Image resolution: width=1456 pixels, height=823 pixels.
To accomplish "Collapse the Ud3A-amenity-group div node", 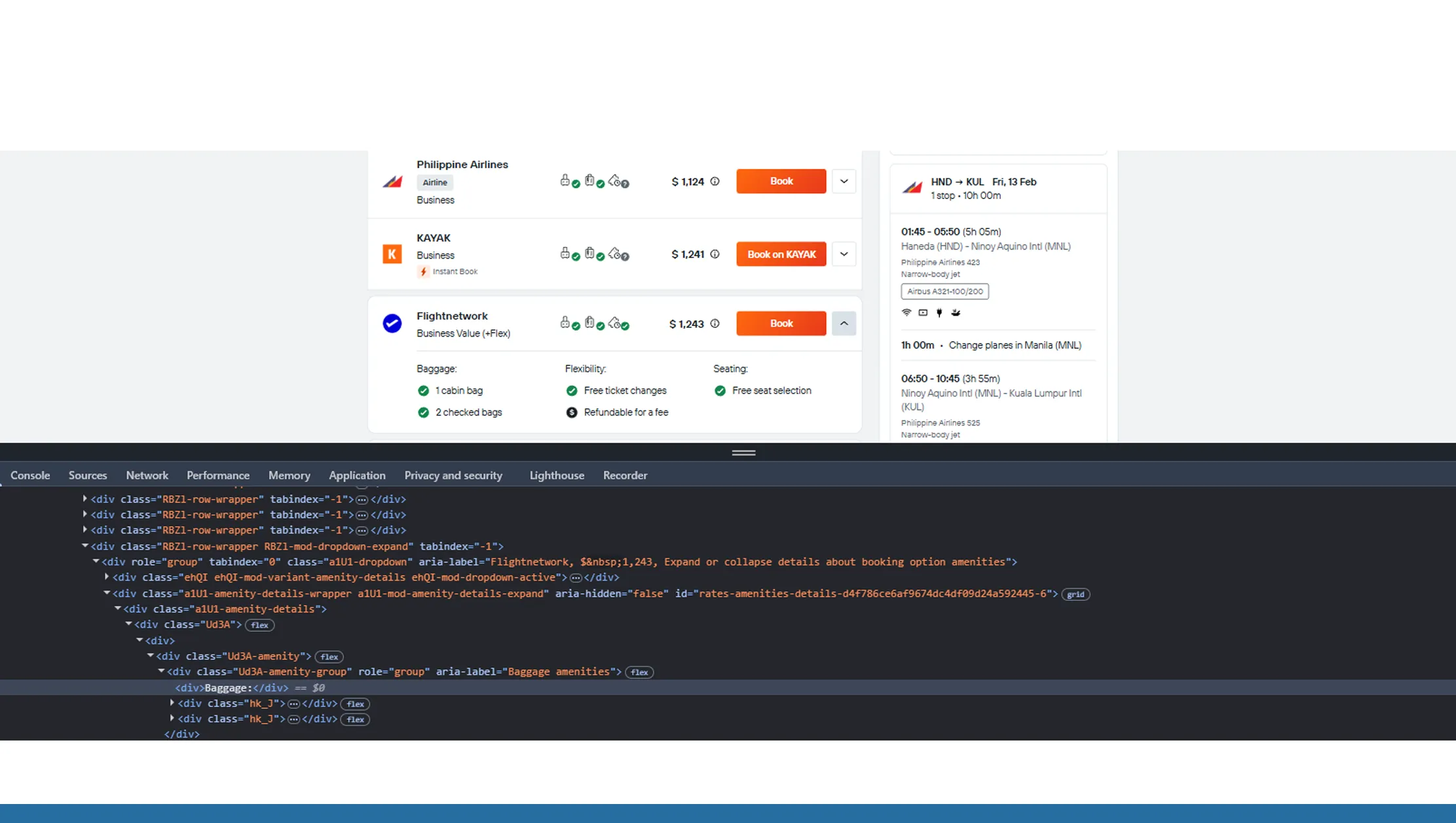I will pos(161,672).
